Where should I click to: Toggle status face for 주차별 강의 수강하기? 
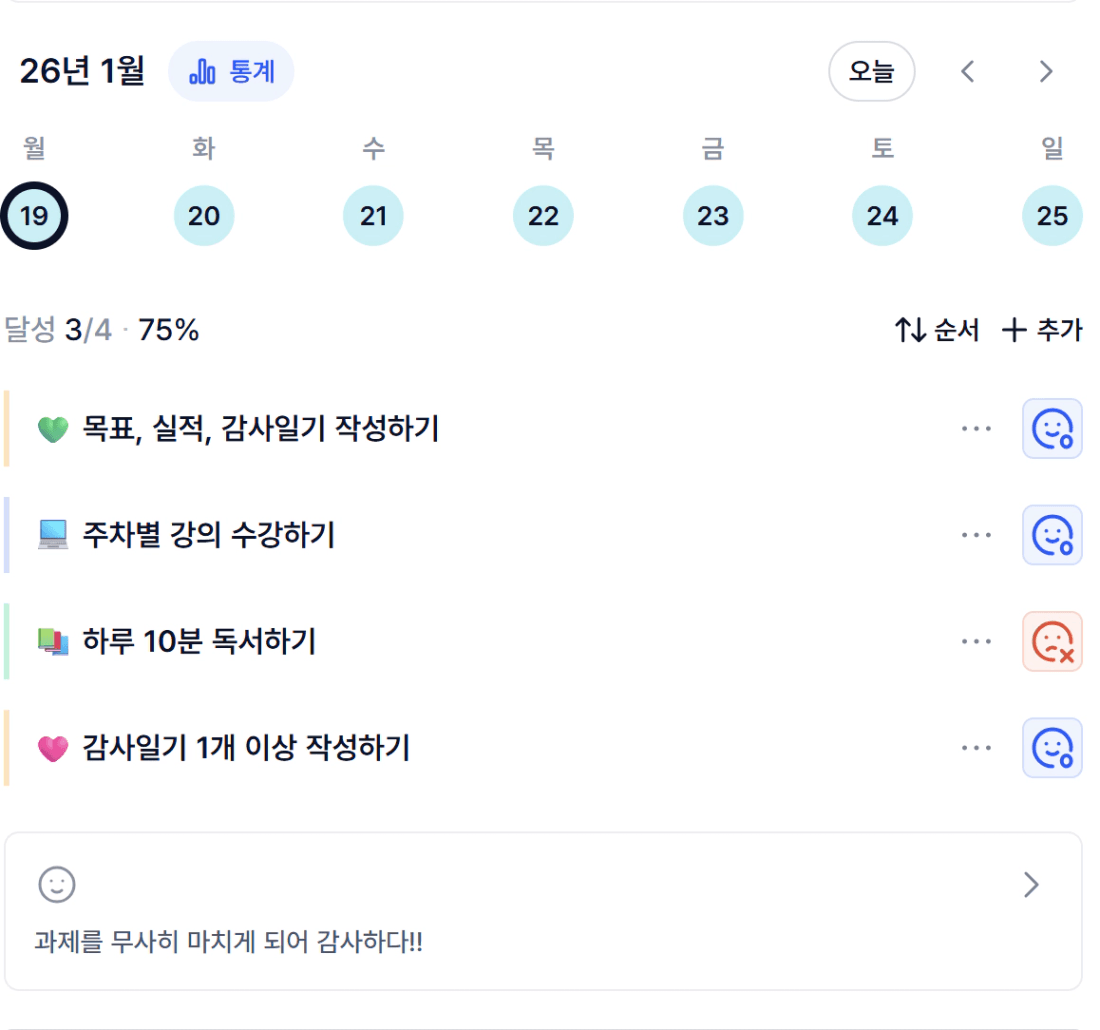tap(1052, 535)
